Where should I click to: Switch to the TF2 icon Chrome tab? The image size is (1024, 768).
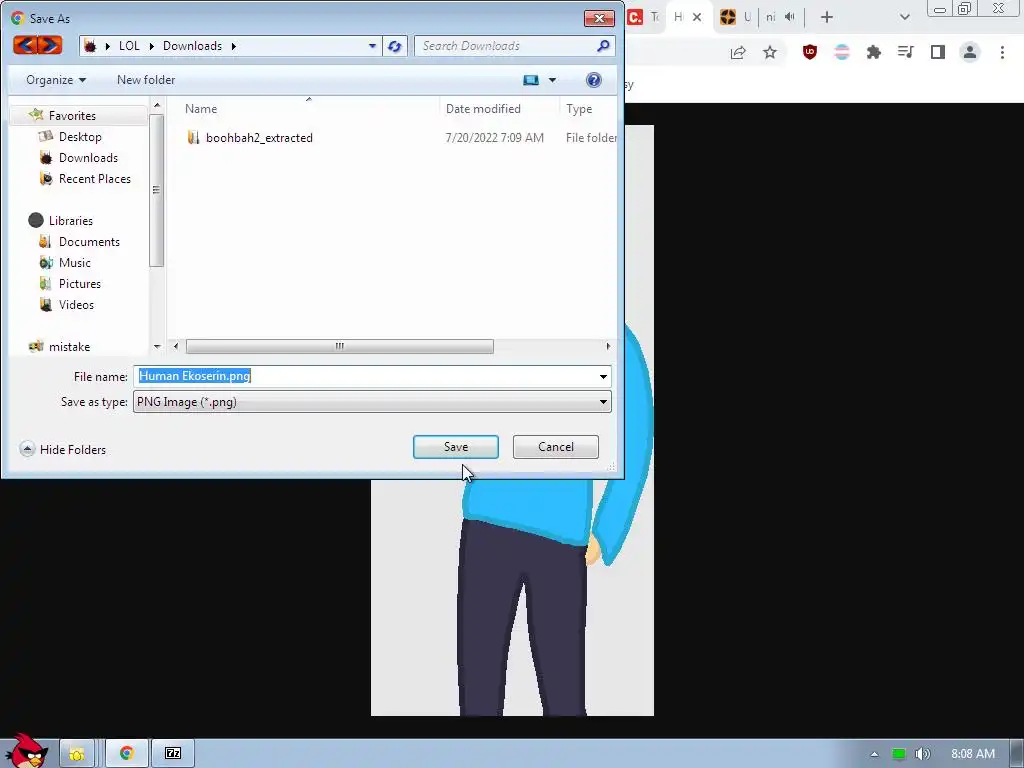pyautogui.click(x=735, y=18)
